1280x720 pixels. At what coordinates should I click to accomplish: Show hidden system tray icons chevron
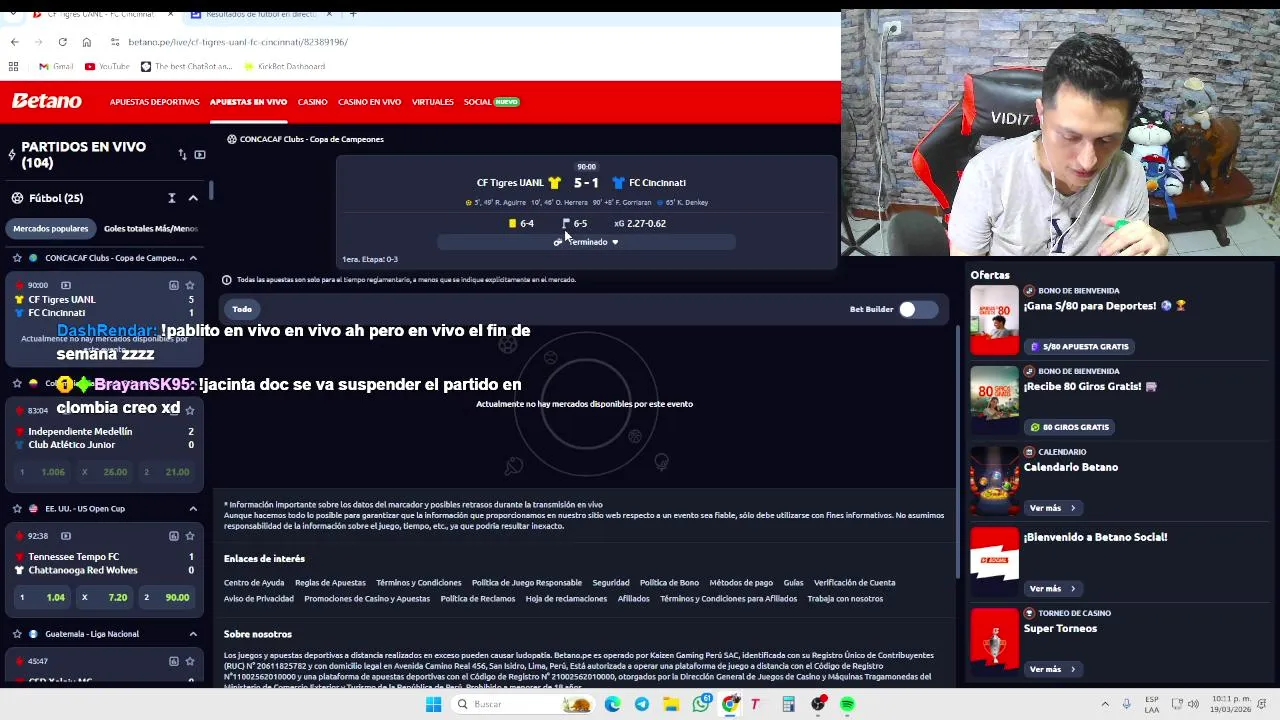(1105, 704)
